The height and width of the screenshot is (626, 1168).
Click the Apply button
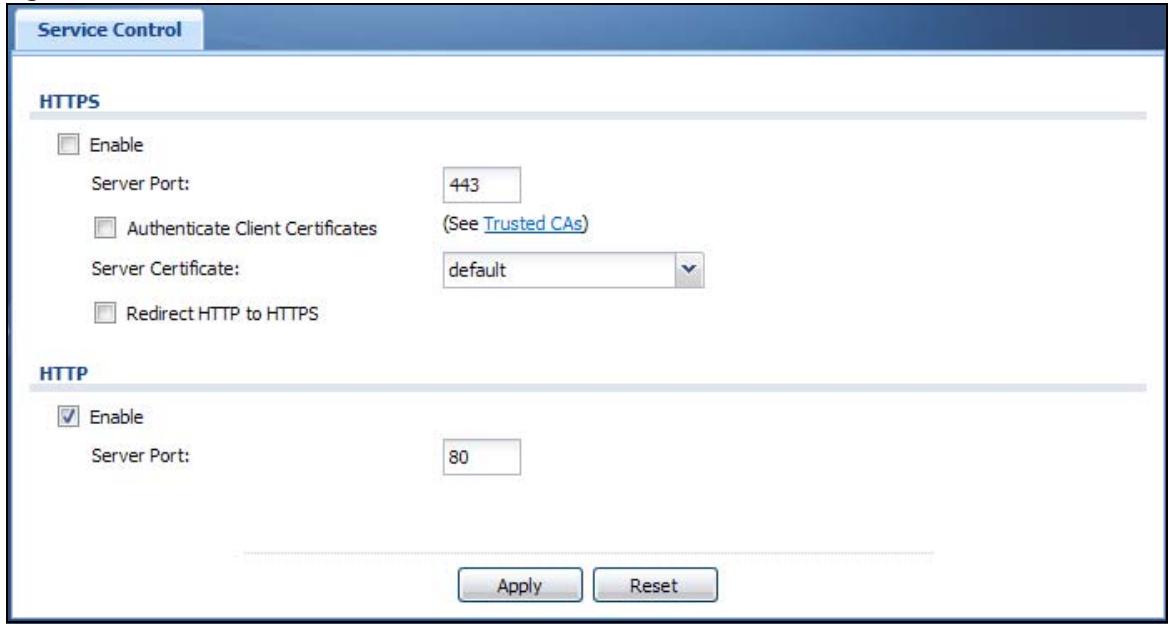tap(519, 585)
